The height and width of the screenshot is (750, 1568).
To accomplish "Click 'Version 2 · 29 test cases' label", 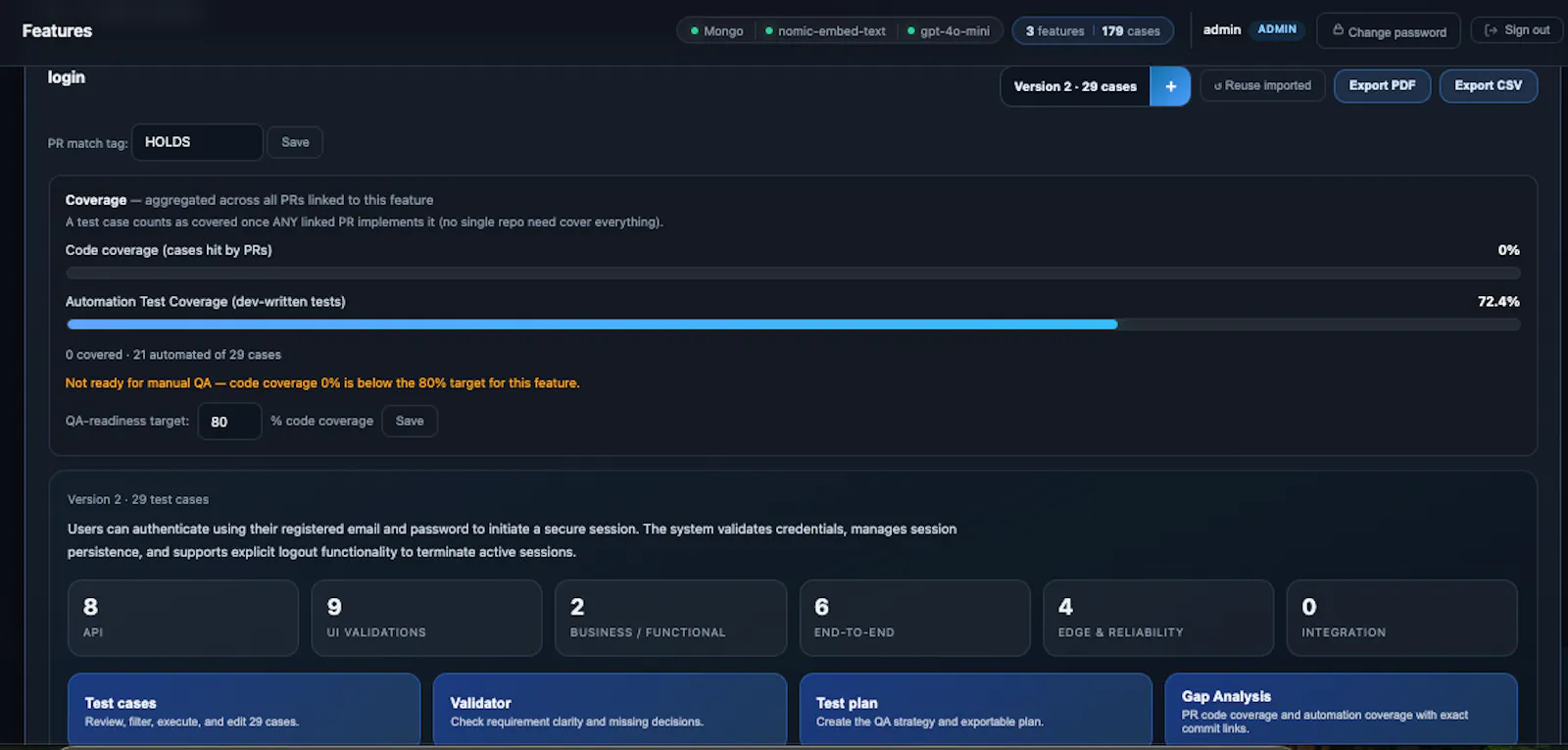I will [x=138, y=500].
